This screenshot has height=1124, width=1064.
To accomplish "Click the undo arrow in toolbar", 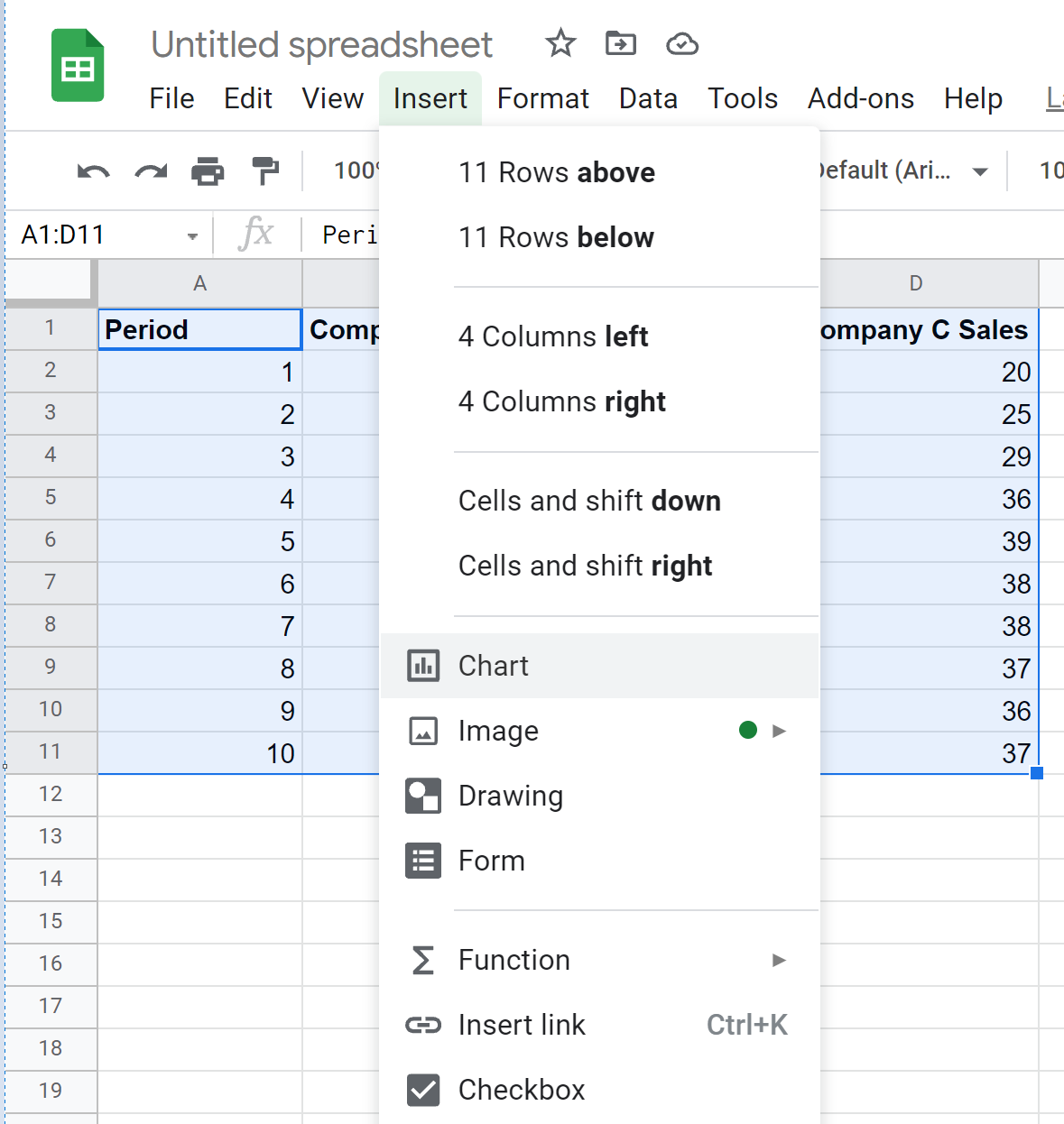I will [x=93, y=170].
